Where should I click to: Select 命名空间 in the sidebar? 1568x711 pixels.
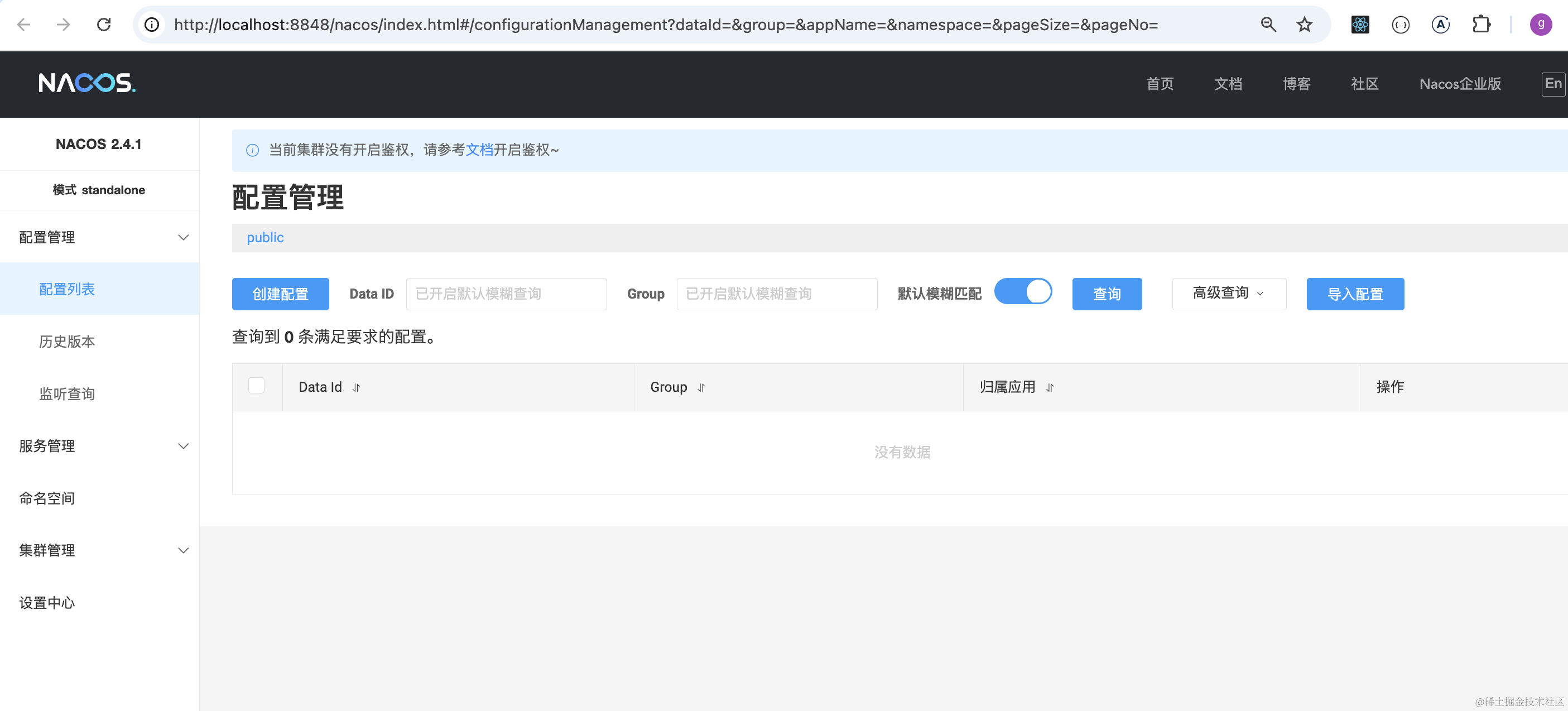[47, 498]
